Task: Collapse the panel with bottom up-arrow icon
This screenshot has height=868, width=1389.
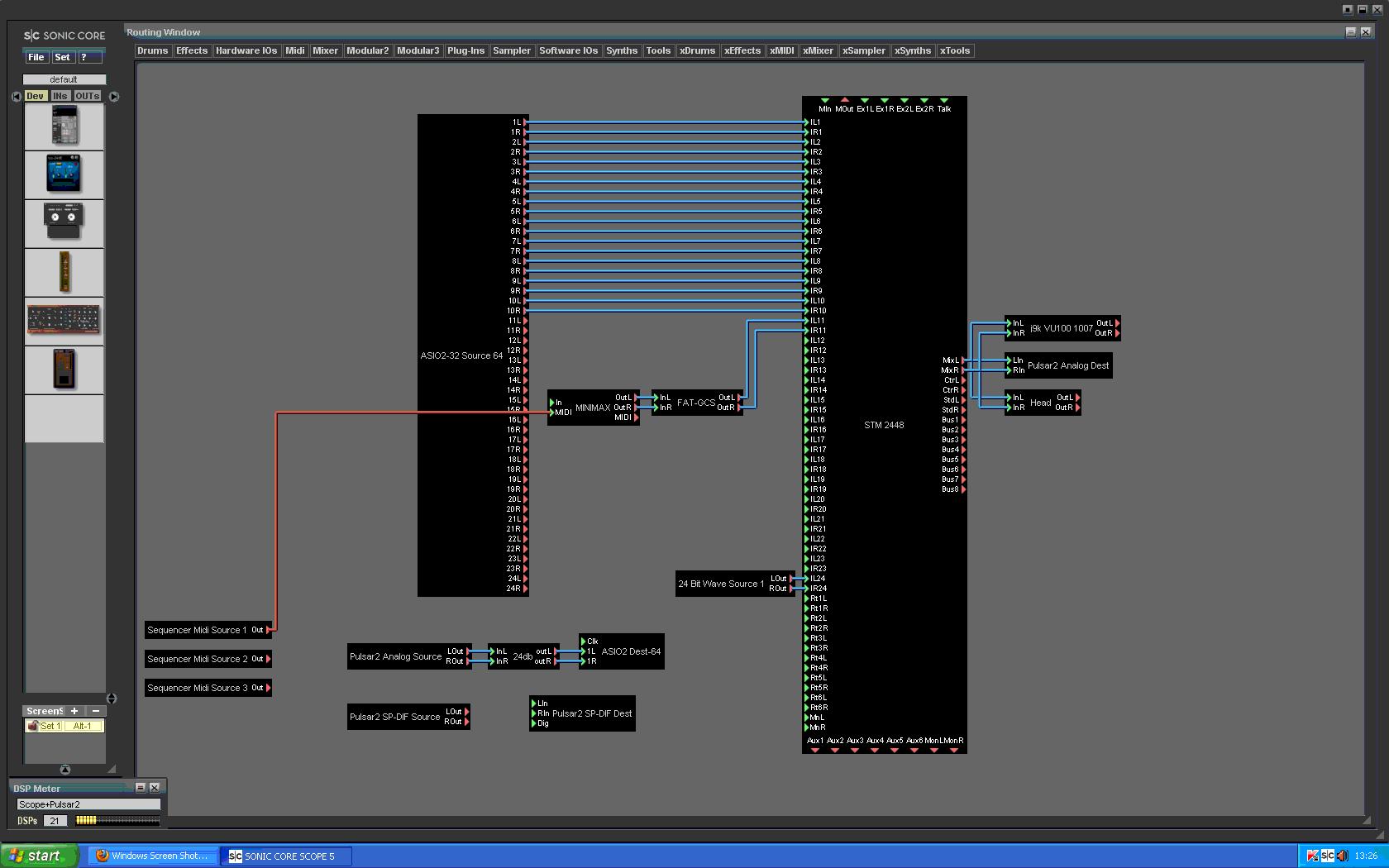Action: coord(64,770)
